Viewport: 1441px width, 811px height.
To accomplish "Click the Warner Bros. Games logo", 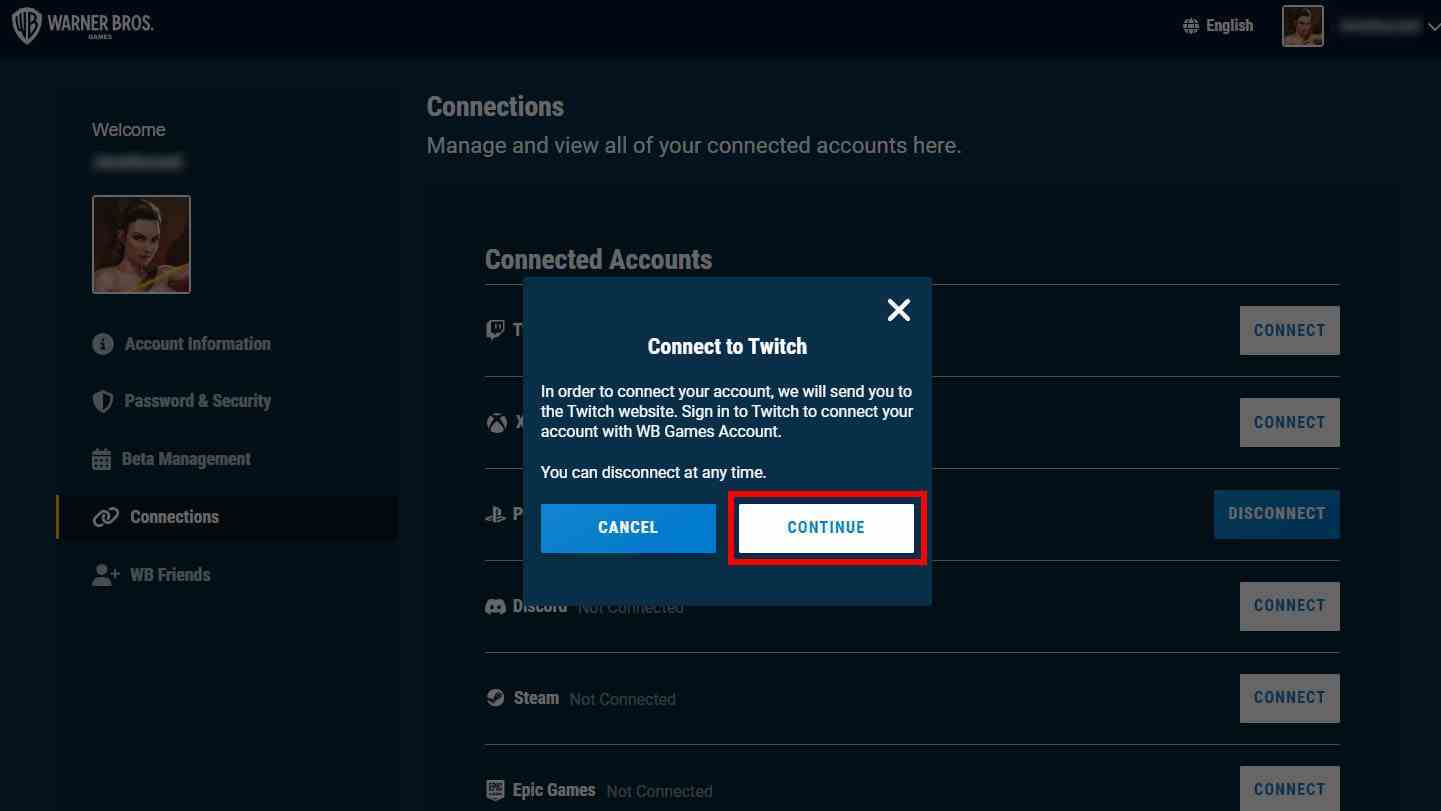I will [x=82, y=26].
